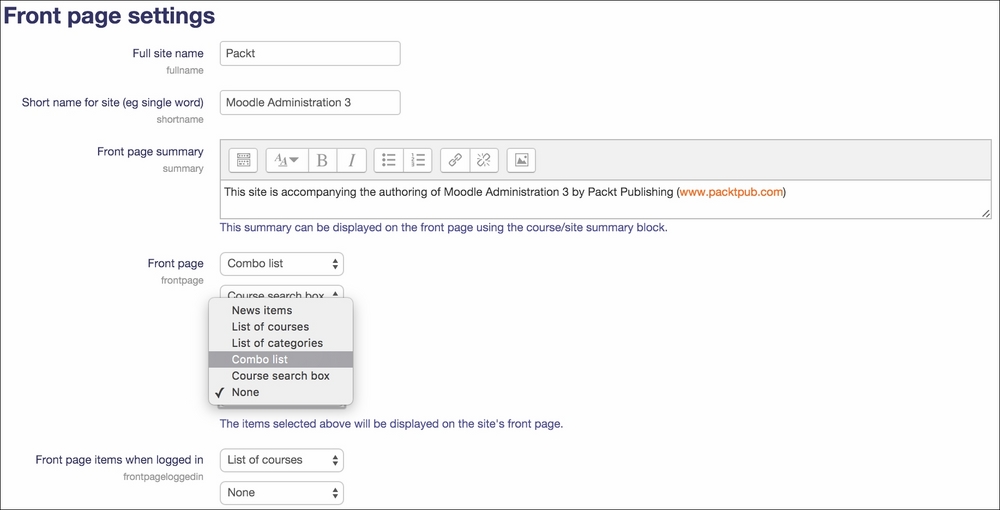Open the paragraph styles font menu

coord(287,160)
